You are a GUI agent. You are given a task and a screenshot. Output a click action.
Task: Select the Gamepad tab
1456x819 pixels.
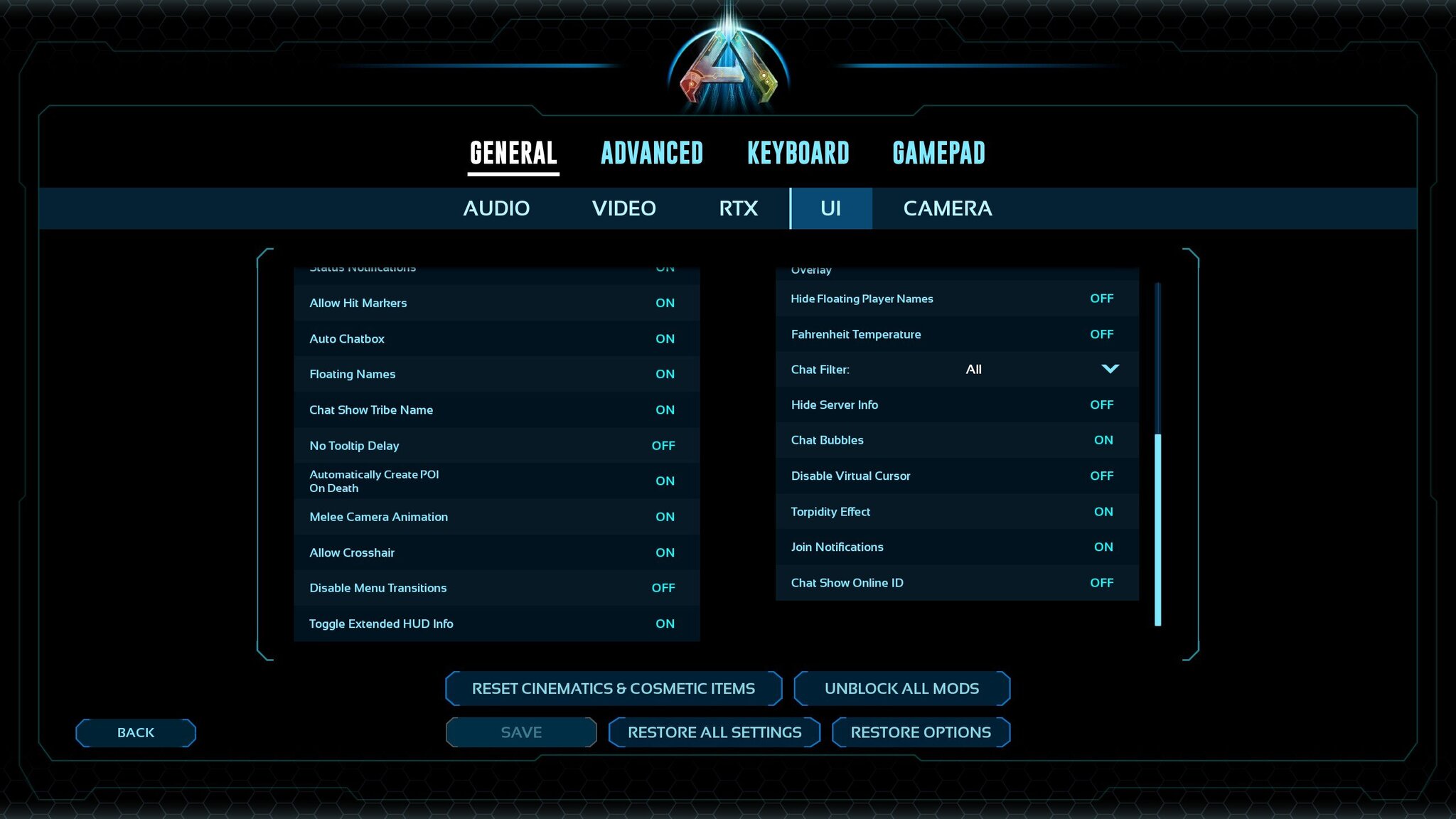[938, 154]
